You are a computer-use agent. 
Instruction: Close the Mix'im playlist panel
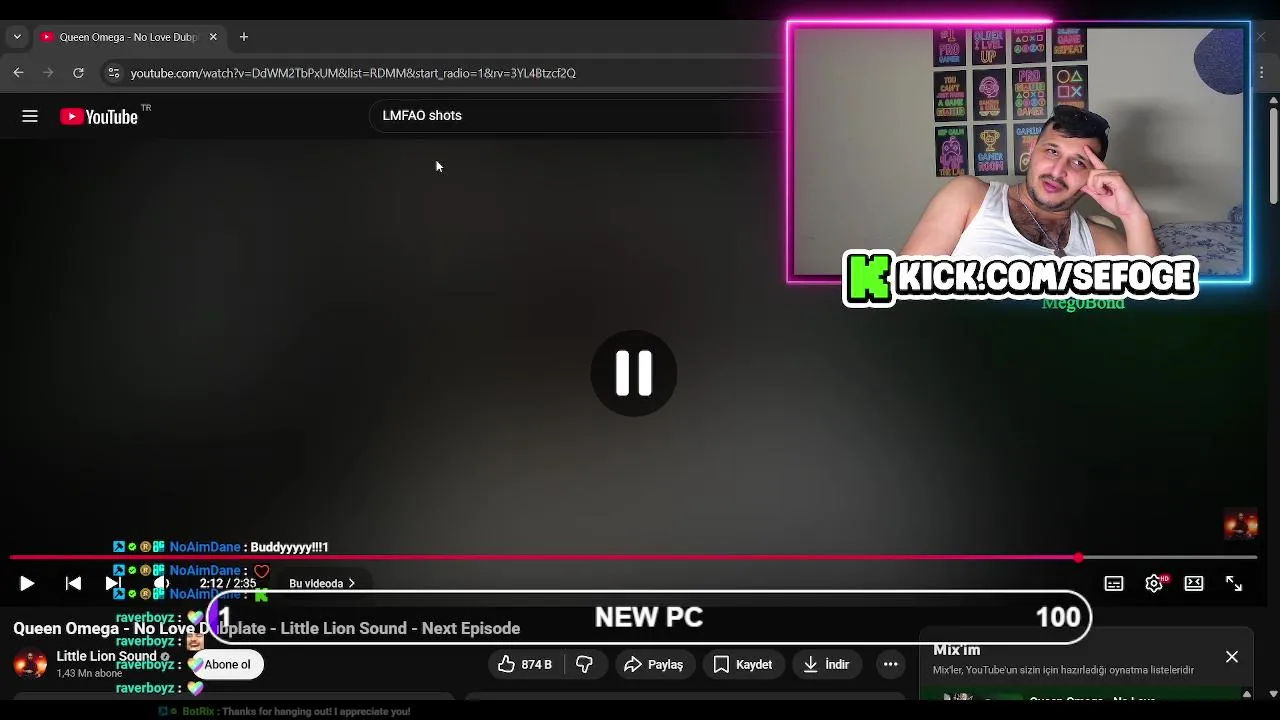pos(1232,657)
